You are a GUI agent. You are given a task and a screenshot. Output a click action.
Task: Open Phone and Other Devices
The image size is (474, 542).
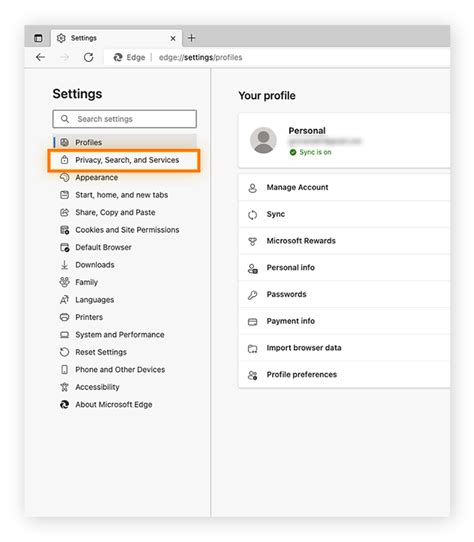tap(120, 370)
